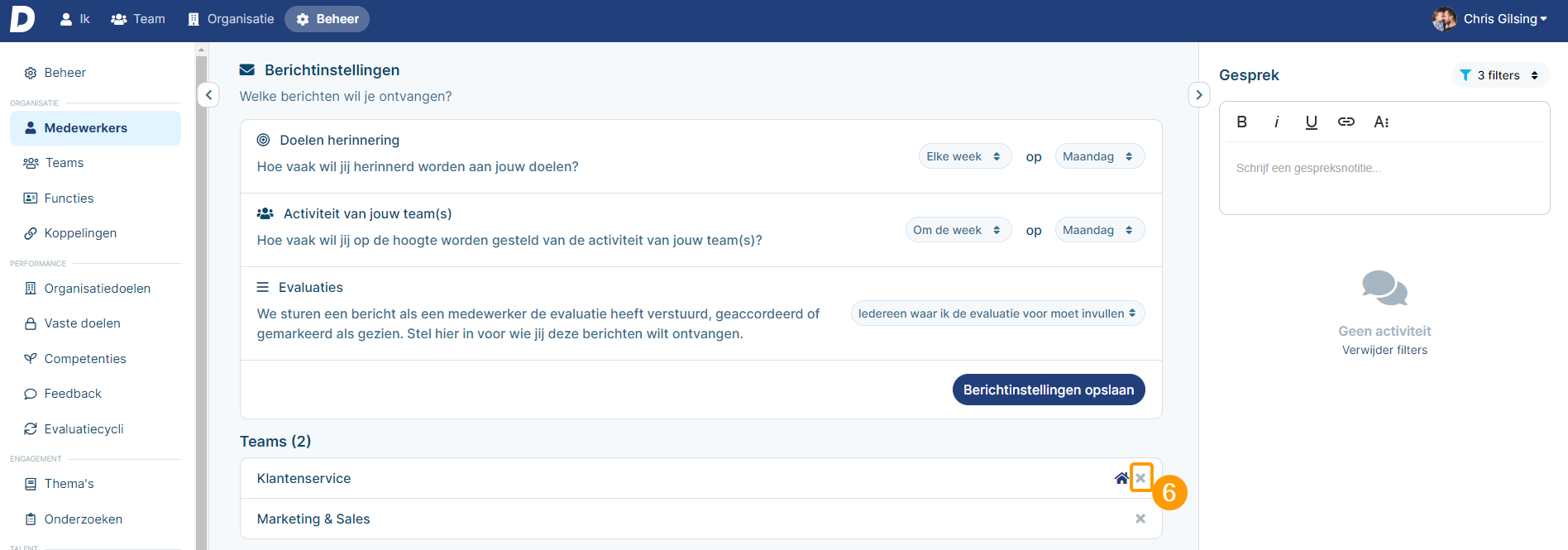The width and height of the screenshot is (1568, 550).
Task: Open the Iedereen waar ik de evaluatie dropdown
Action: click(998, 313)
